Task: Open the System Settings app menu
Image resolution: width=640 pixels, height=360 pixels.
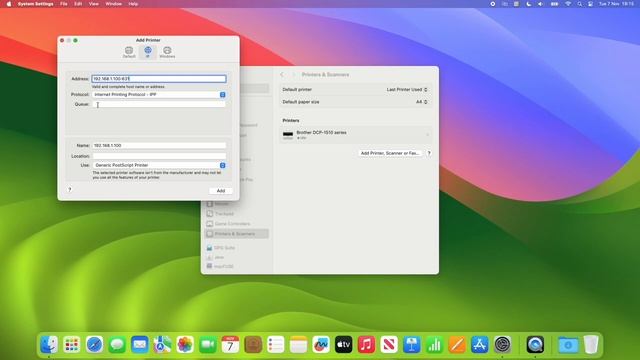Action: 36,4
